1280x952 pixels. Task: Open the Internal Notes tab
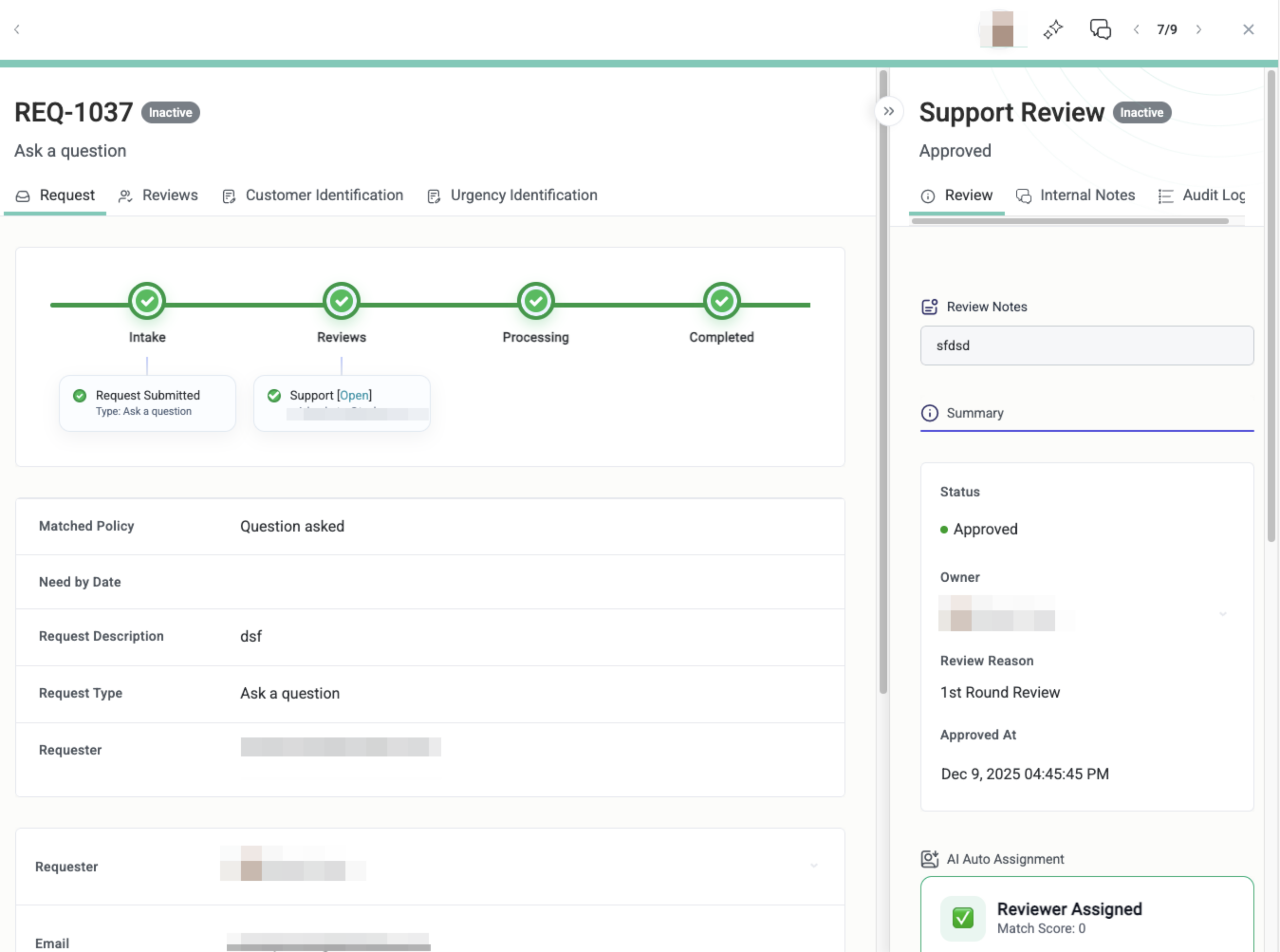(1076, 195)
